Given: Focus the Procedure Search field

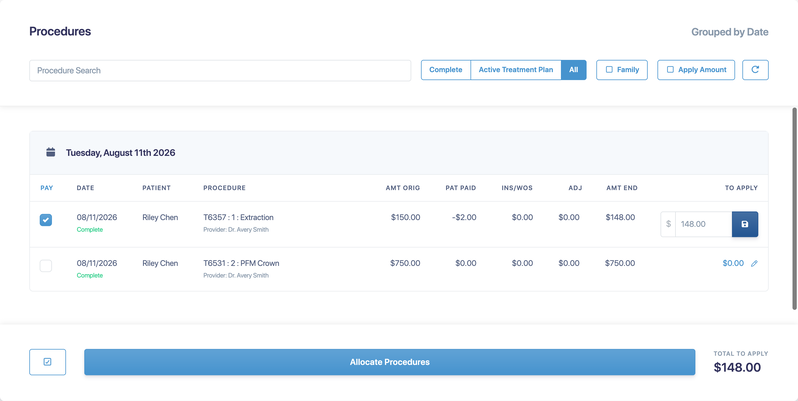Looking at the screenshot, I should (220, 70).
